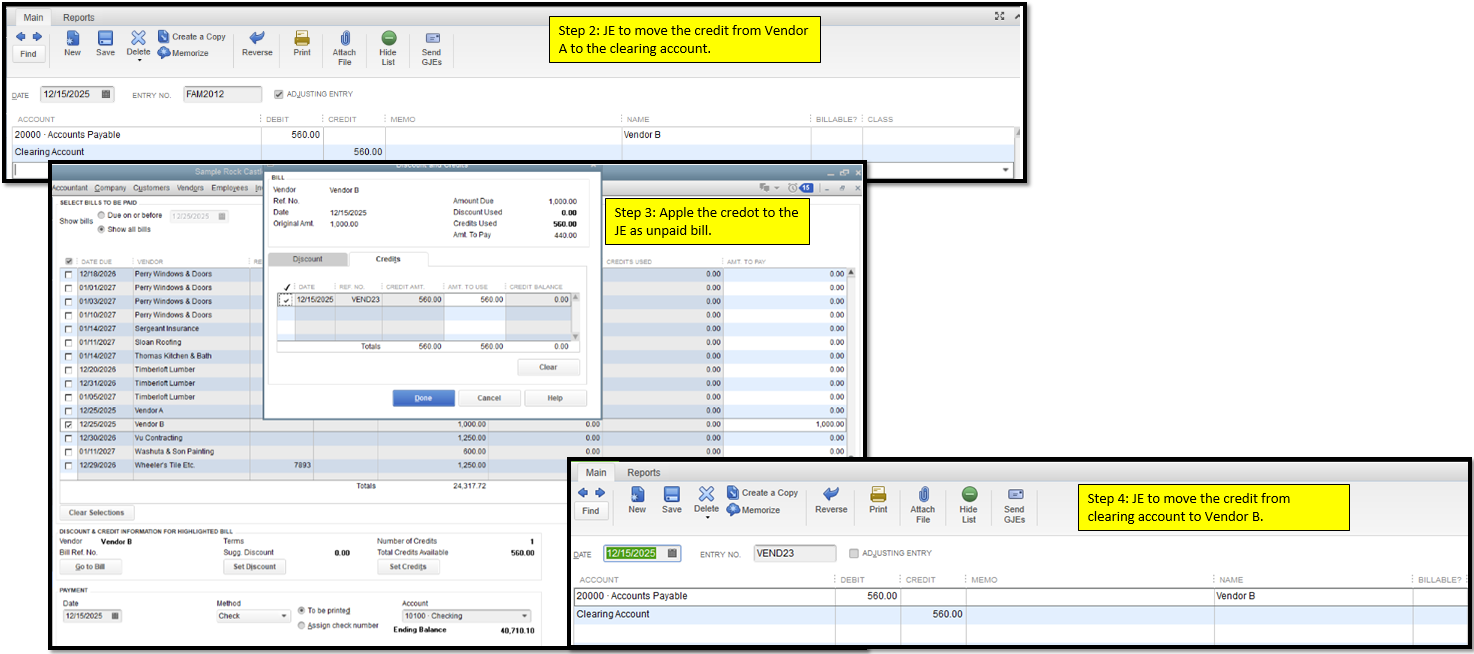Image resolution: width=1474 pixels, height=654 pixels.
Task: Open the Customers menu
Action: coord(152,188)
